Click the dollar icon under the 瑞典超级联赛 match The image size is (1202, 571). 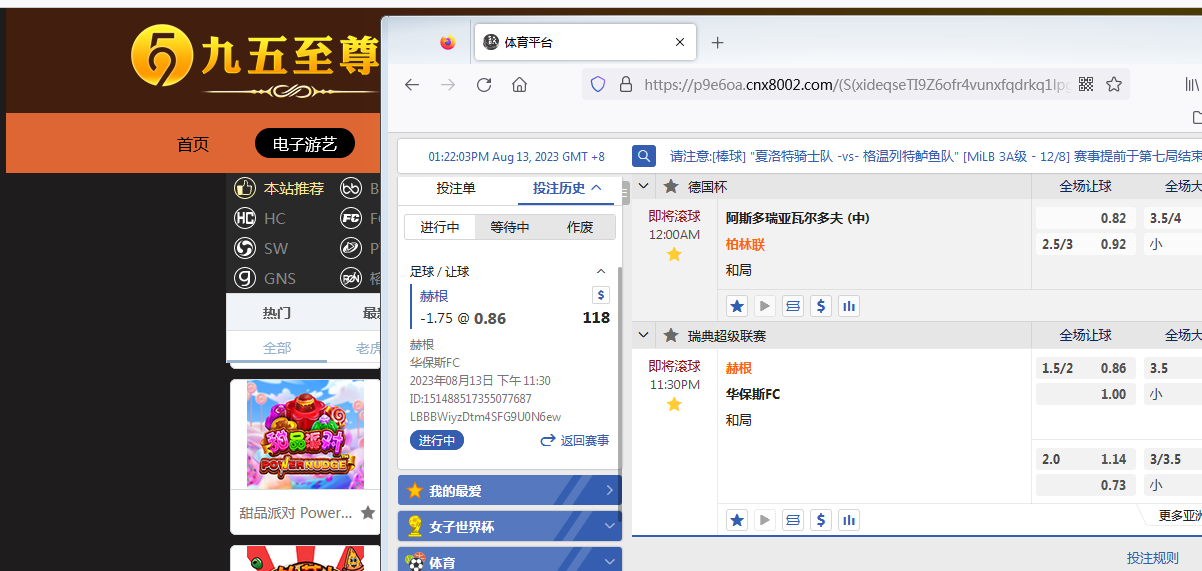click(x=821, y=520)
